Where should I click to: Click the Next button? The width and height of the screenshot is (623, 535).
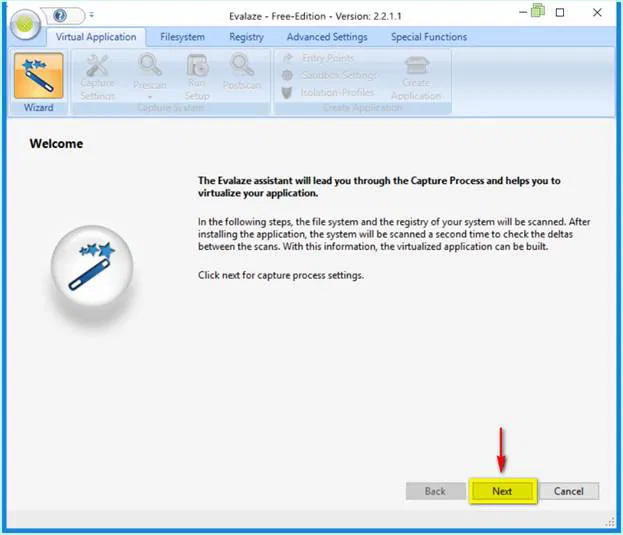pos(503,491)
